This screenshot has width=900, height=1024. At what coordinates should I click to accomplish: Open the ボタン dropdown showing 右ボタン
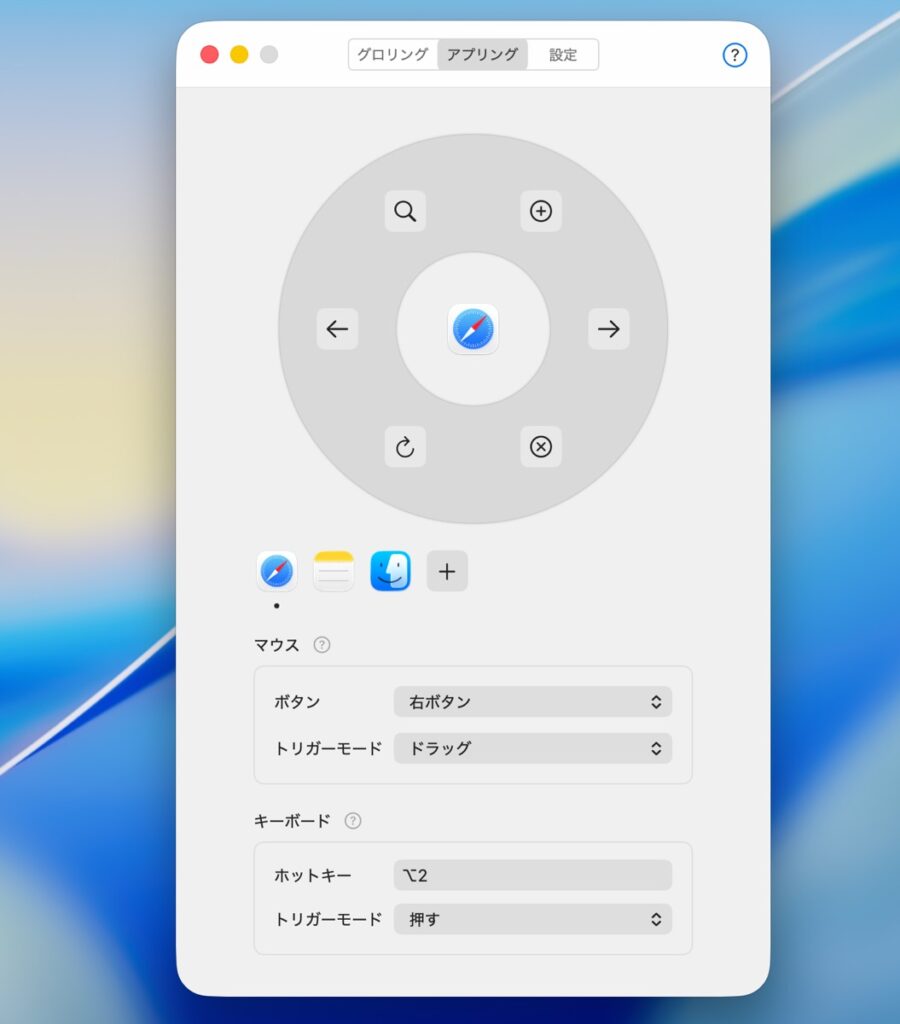click(533, 702)
